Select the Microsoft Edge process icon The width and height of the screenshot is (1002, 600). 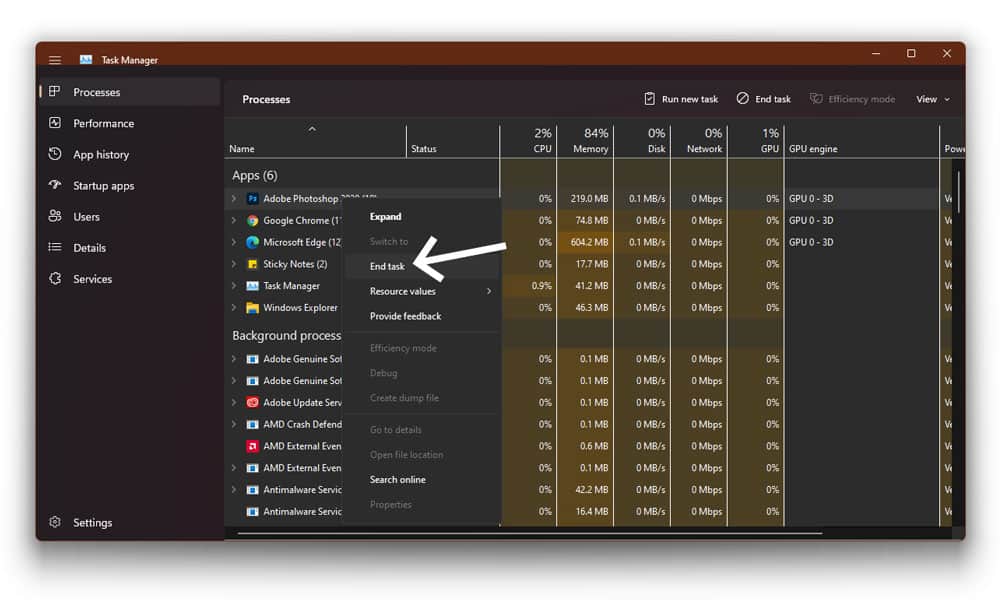tap(252, 242)
